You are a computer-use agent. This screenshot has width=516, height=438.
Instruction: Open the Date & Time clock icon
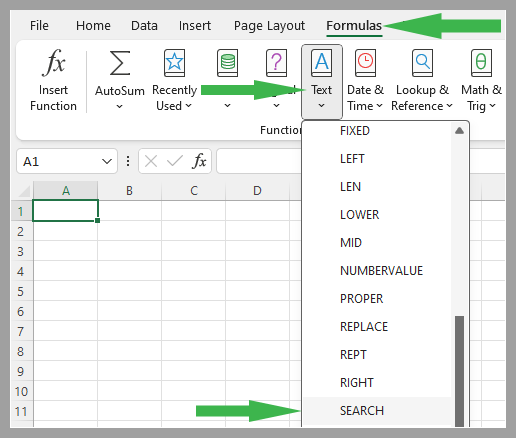[x=365, y=63]
